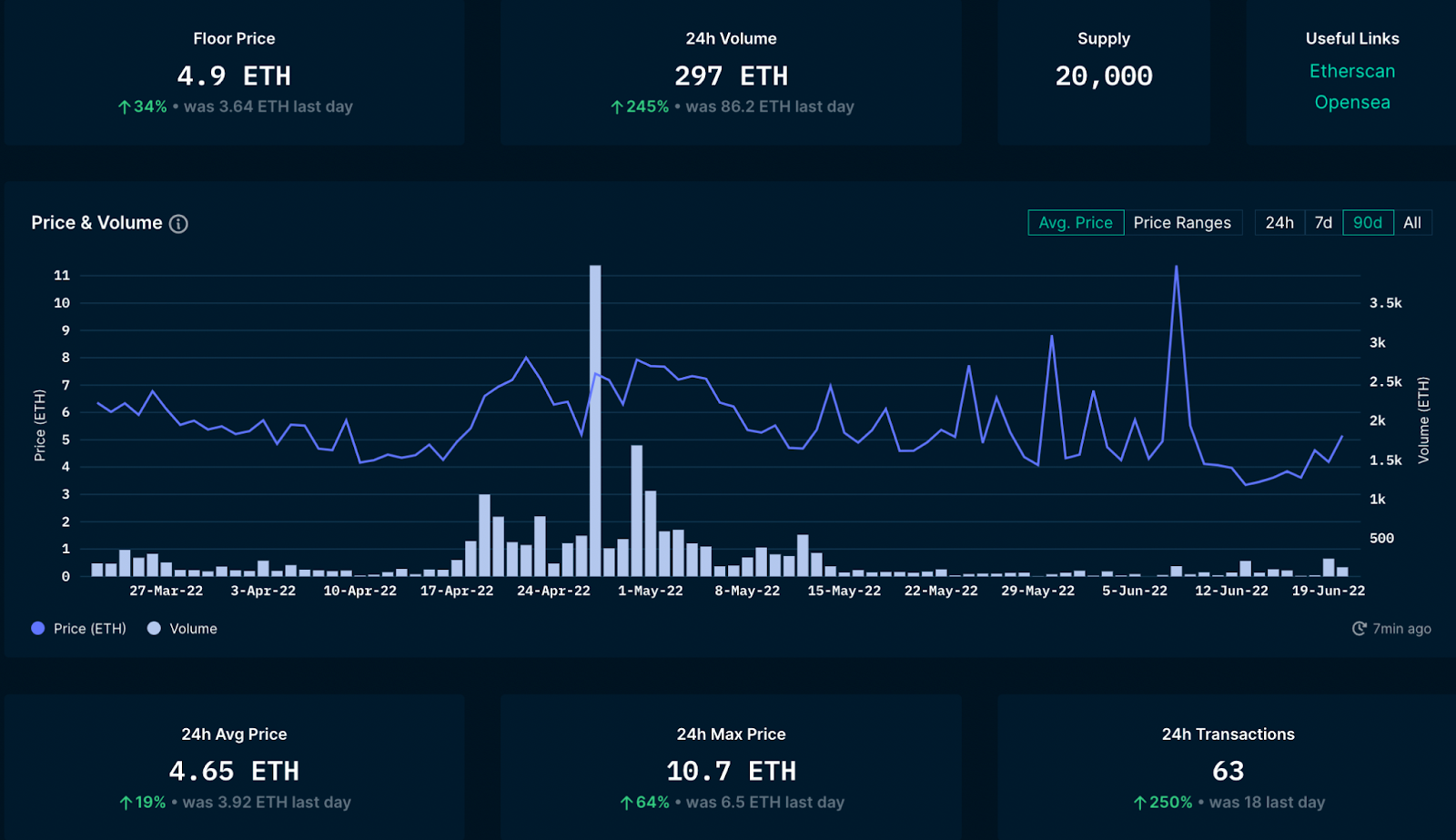Toggle the Volume legend series
Image resolution: width=1456 pixels, height=840 pixels.
182,629
